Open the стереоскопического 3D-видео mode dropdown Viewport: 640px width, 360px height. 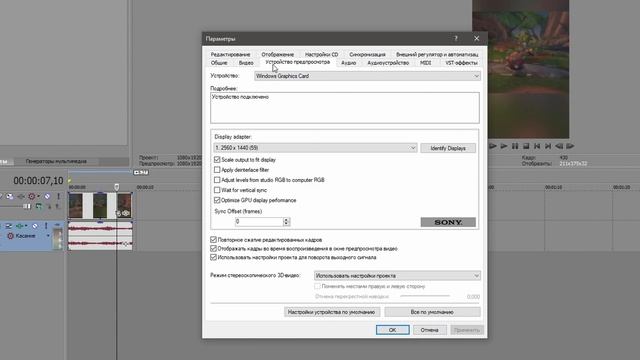tap(397, 276)
